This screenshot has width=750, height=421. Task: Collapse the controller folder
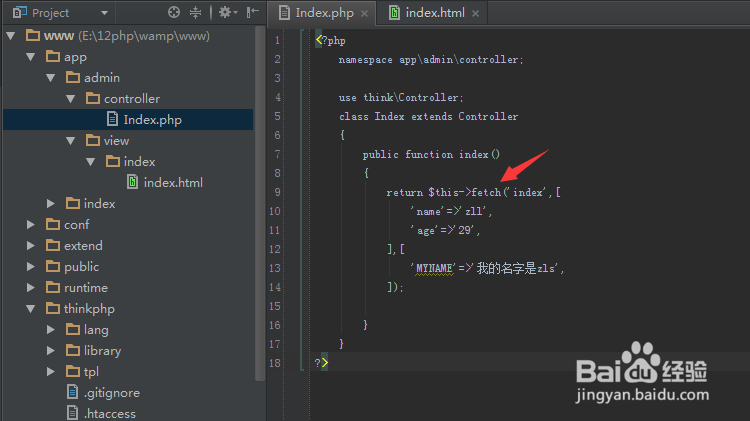[71, 99]
